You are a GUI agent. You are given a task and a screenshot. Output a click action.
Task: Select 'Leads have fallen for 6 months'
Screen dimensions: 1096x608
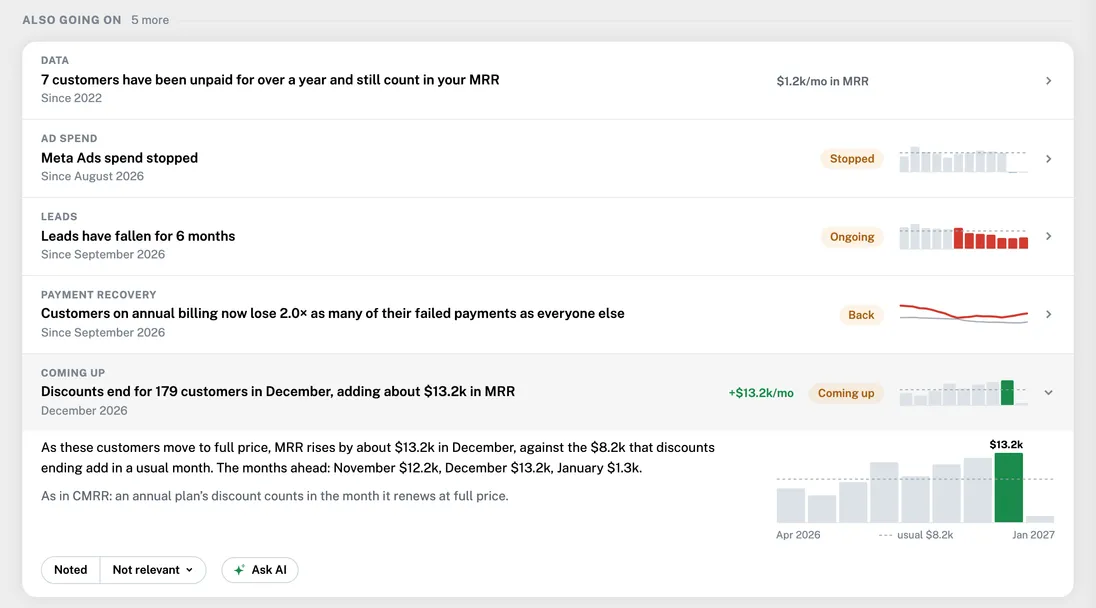[138, 236]
